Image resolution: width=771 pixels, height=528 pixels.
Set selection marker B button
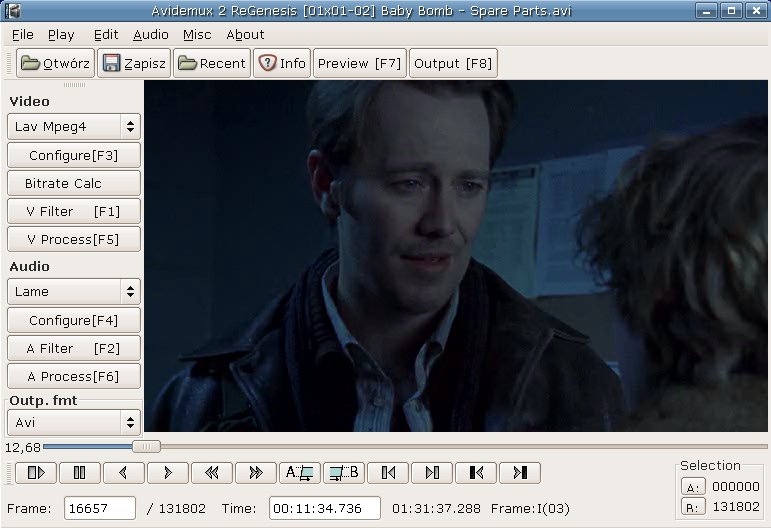tap(344, 473)
